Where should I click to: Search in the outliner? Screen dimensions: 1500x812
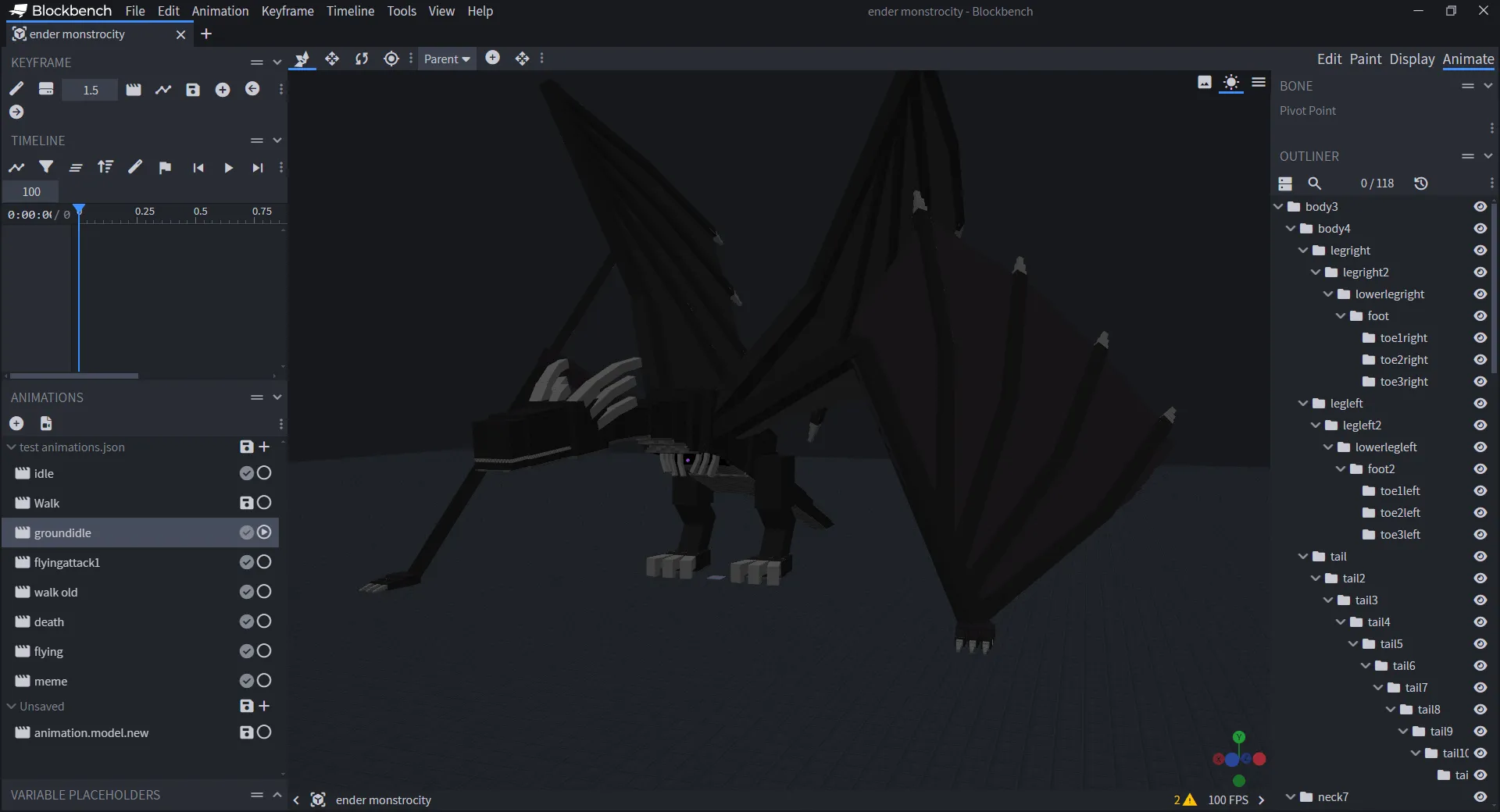(1315, 183)
